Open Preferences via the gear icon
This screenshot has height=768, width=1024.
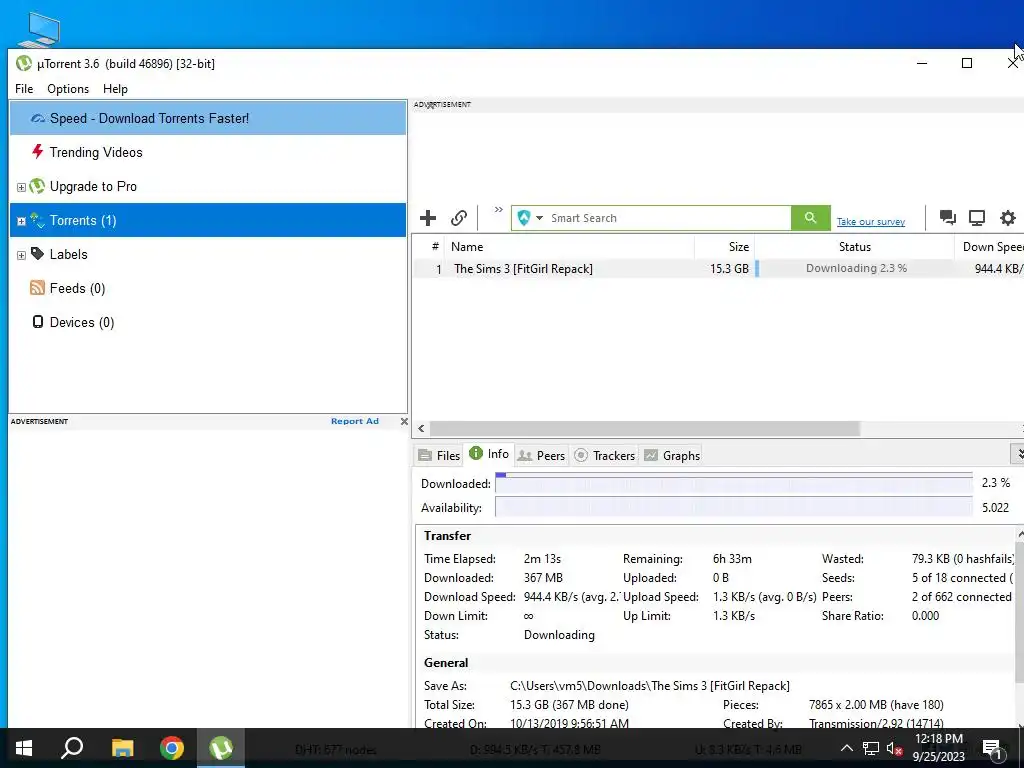pos(1008,217)
